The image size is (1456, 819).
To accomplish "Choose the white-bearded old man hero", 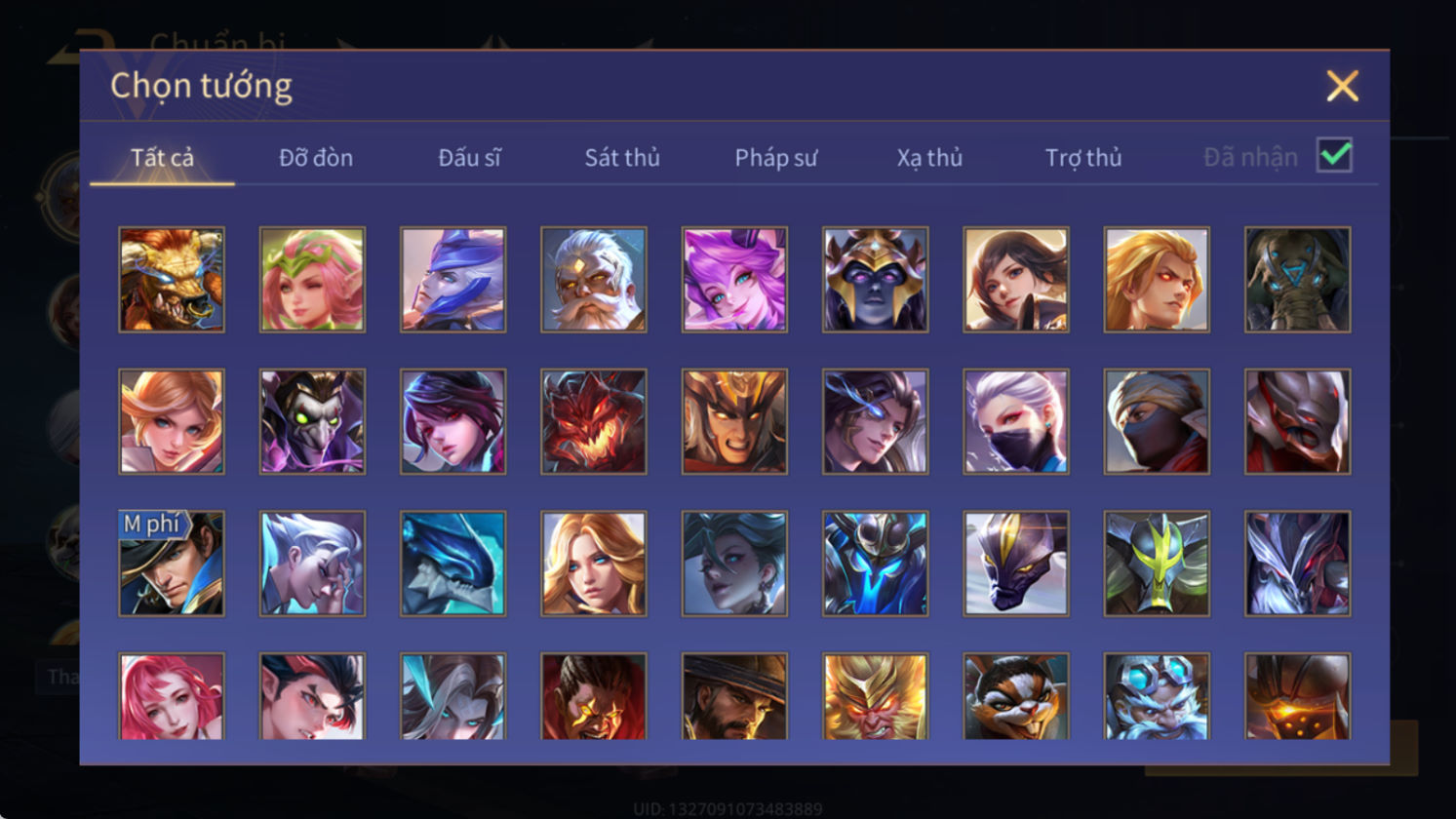I will 594,280.
